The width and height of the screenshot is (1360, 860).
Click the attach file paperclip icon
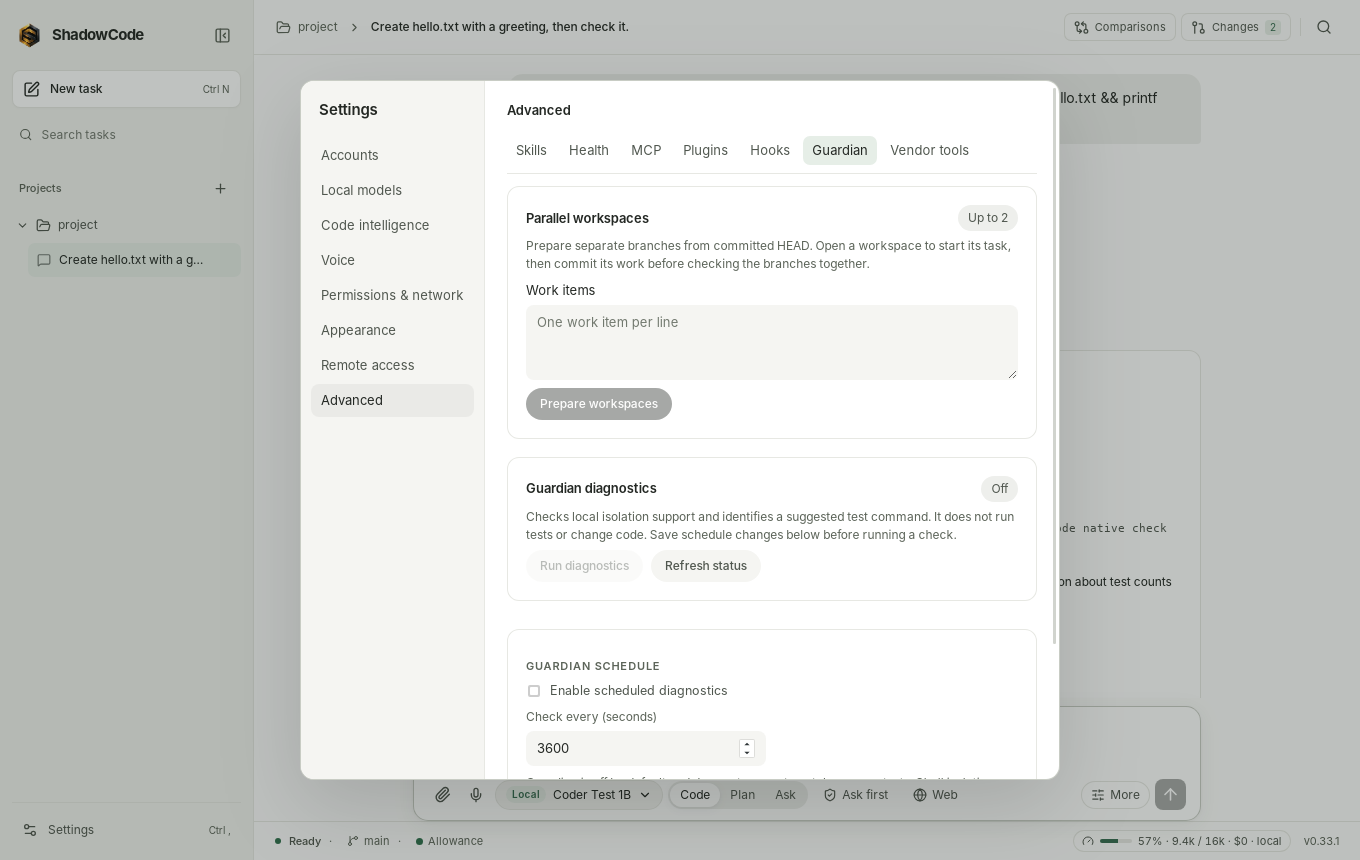pos(442,795)
